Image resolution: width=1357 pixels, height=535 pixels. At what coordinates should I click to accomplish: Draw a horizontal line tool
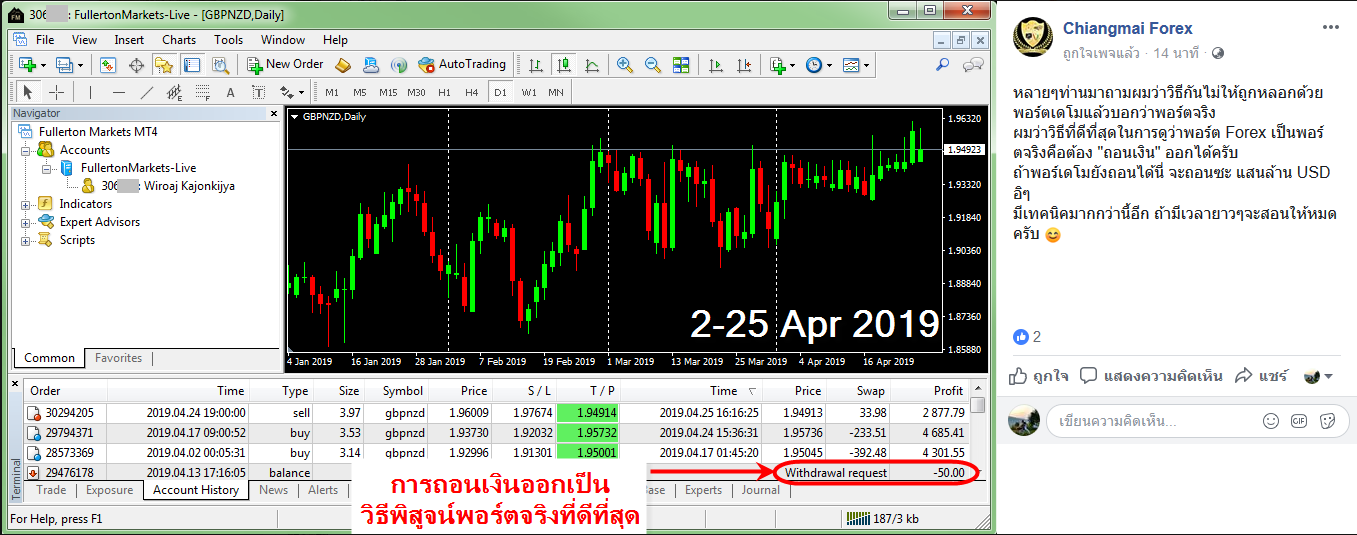click(119, 92)
